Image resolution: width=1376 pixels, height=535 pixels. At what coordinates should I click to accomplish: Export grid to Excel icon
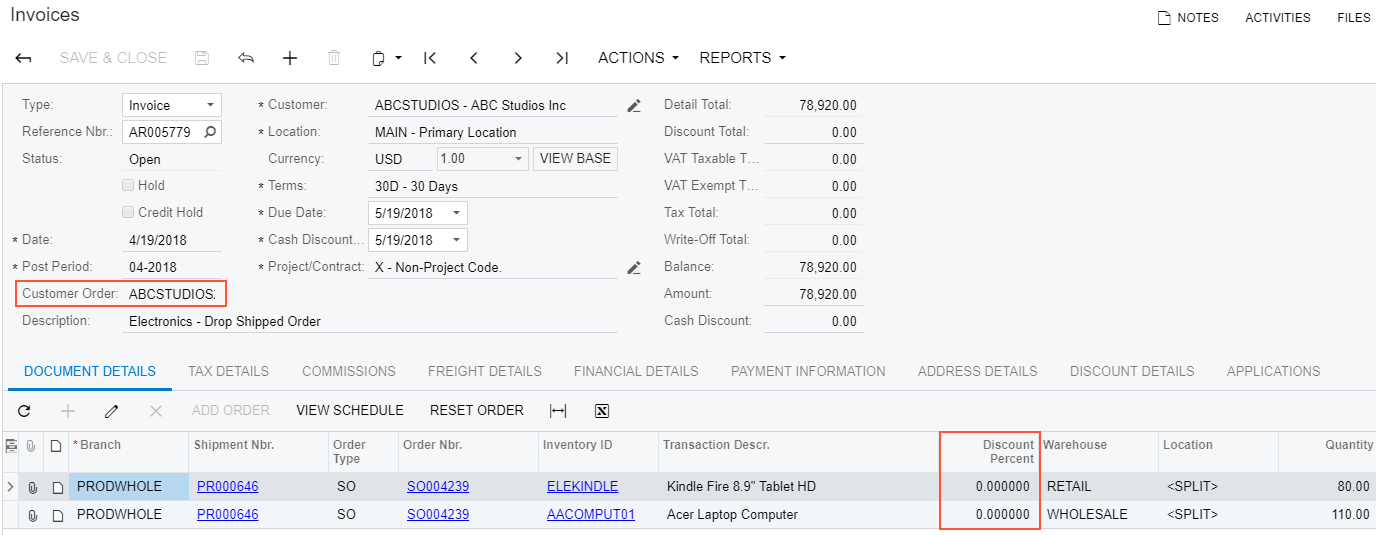(602, 410)
